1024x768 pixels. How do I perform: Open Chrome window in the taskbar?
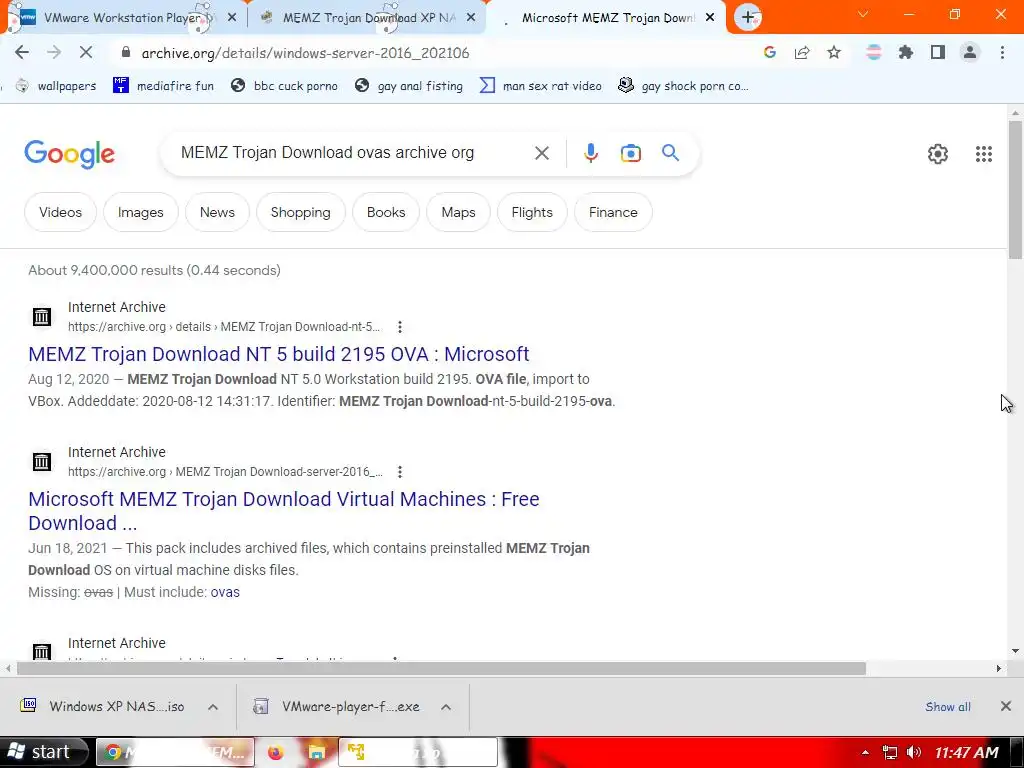pyautogui.click(x=173, y=752)
